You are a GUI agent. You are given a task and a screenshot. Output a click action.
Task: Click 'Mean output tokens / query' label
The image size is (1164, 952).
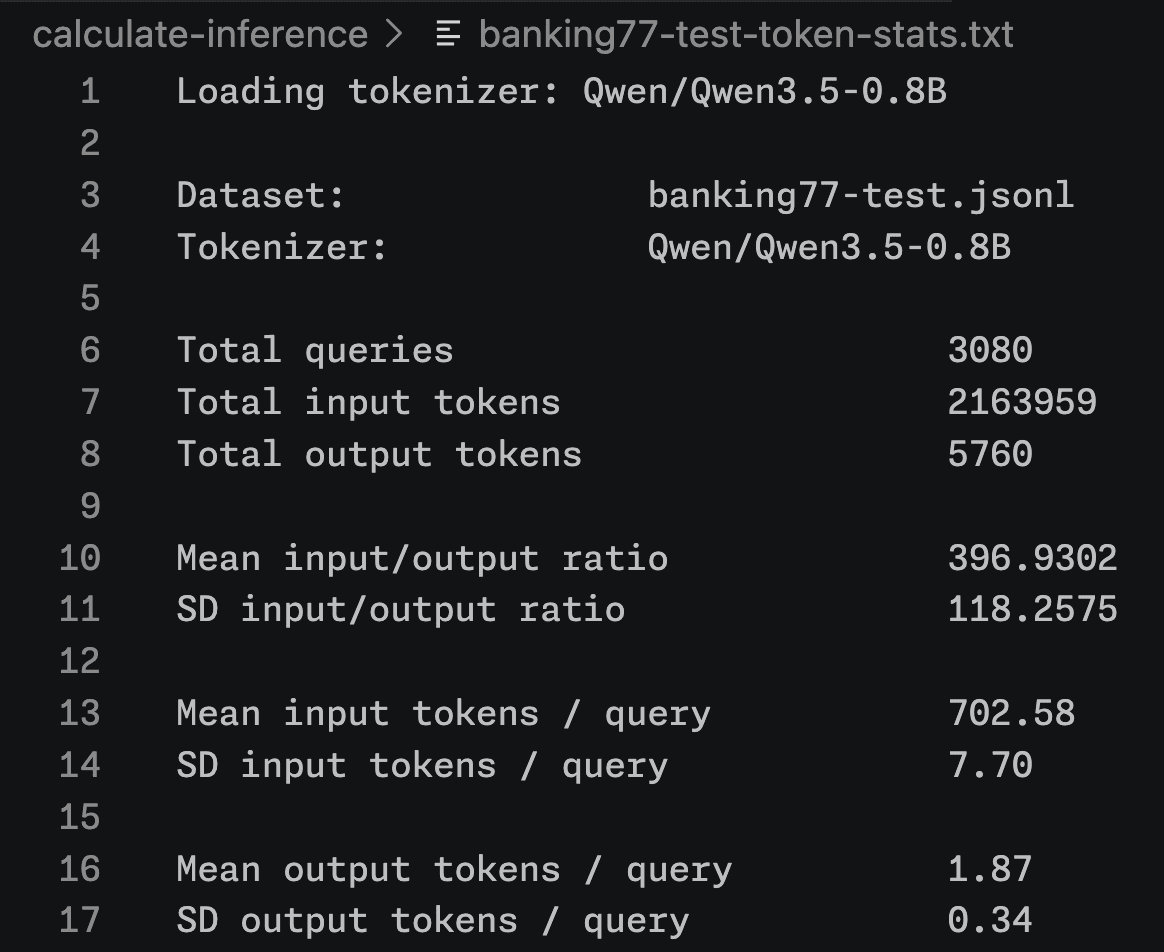coord(454,870)
